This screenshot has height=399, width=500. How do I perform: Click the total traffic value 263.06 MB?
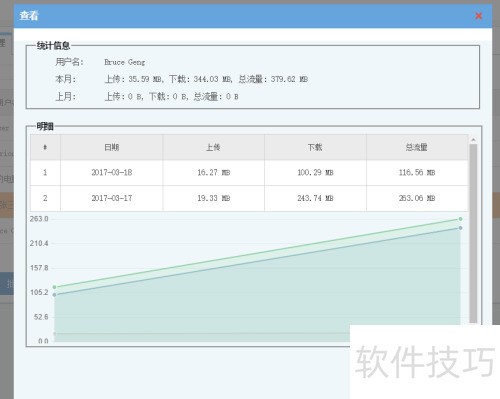click(x=417, y=198)
